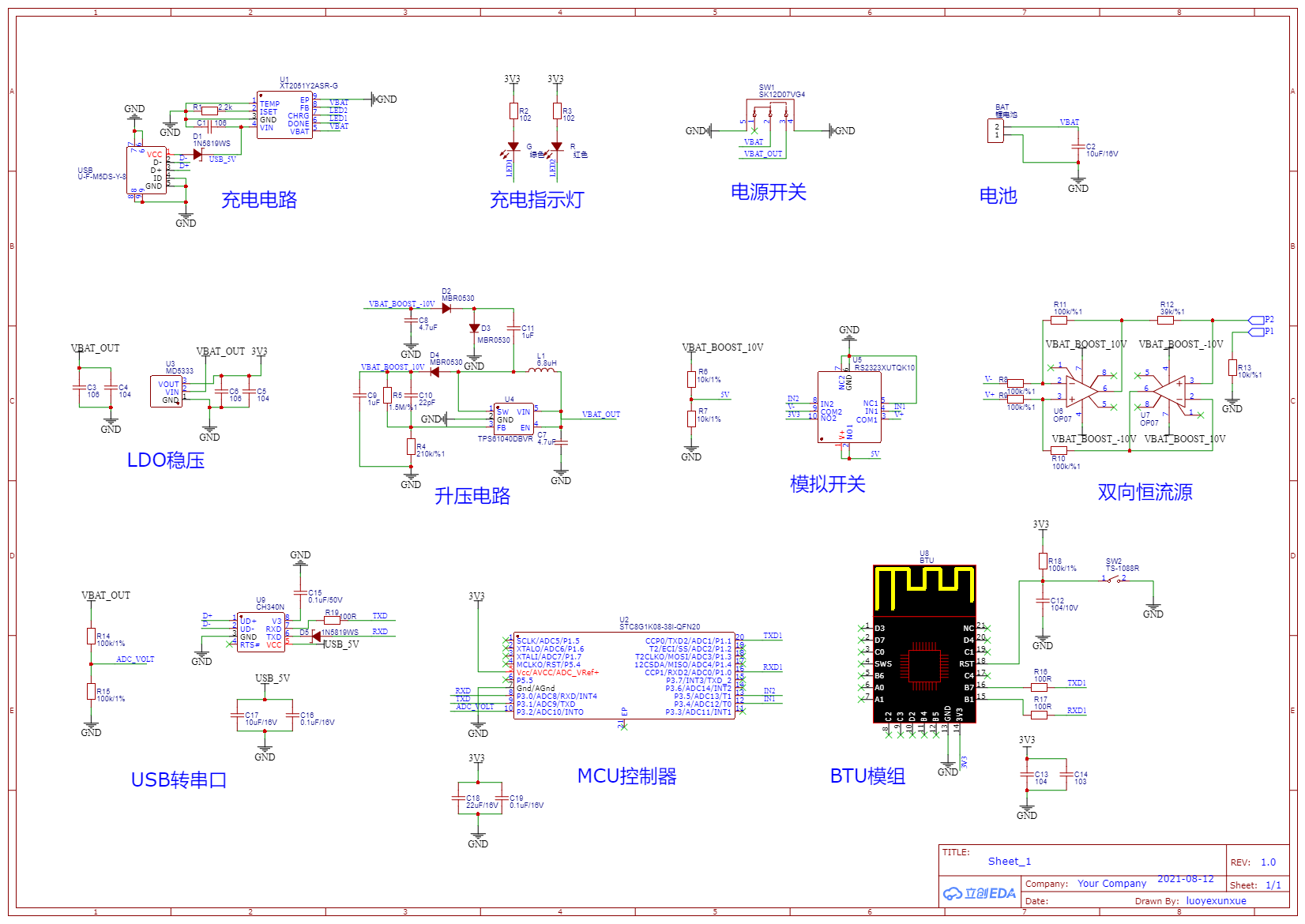
Task: Click the MCU控制器 section title
Action: (627, 776)
